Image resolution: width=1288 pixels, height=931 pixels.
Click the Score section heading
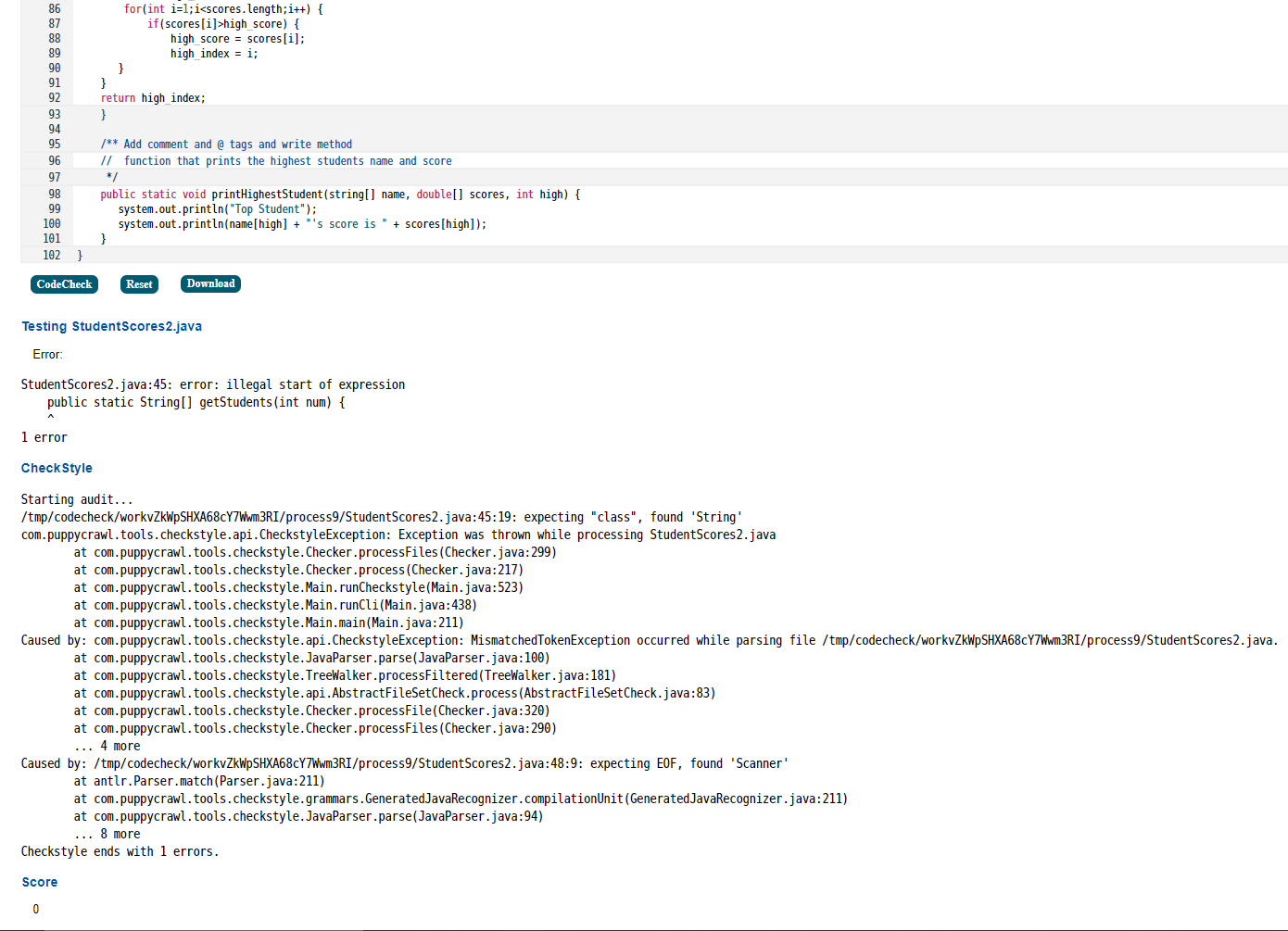tap(39, 882)
